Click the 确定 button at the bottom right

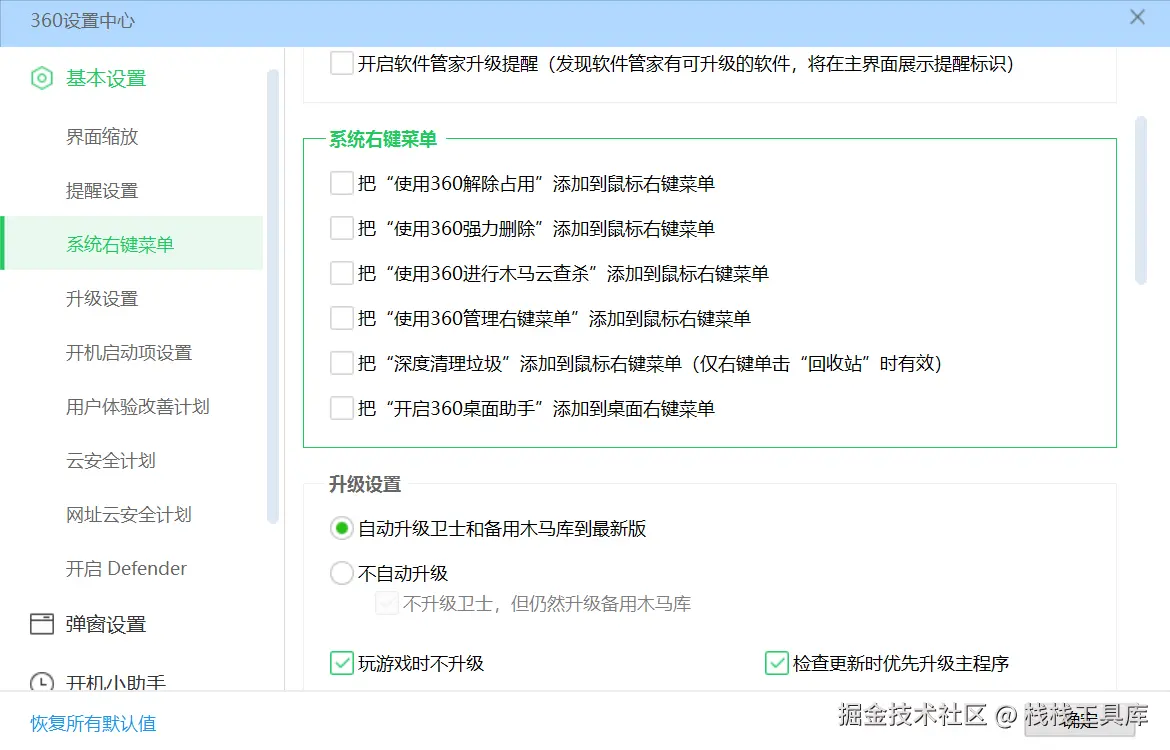1080,721
